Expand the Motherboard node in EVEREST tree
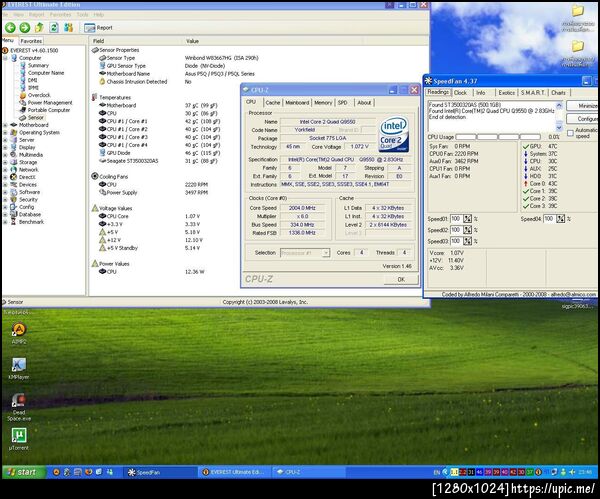 pyautogui.click(x=6, y=124)
